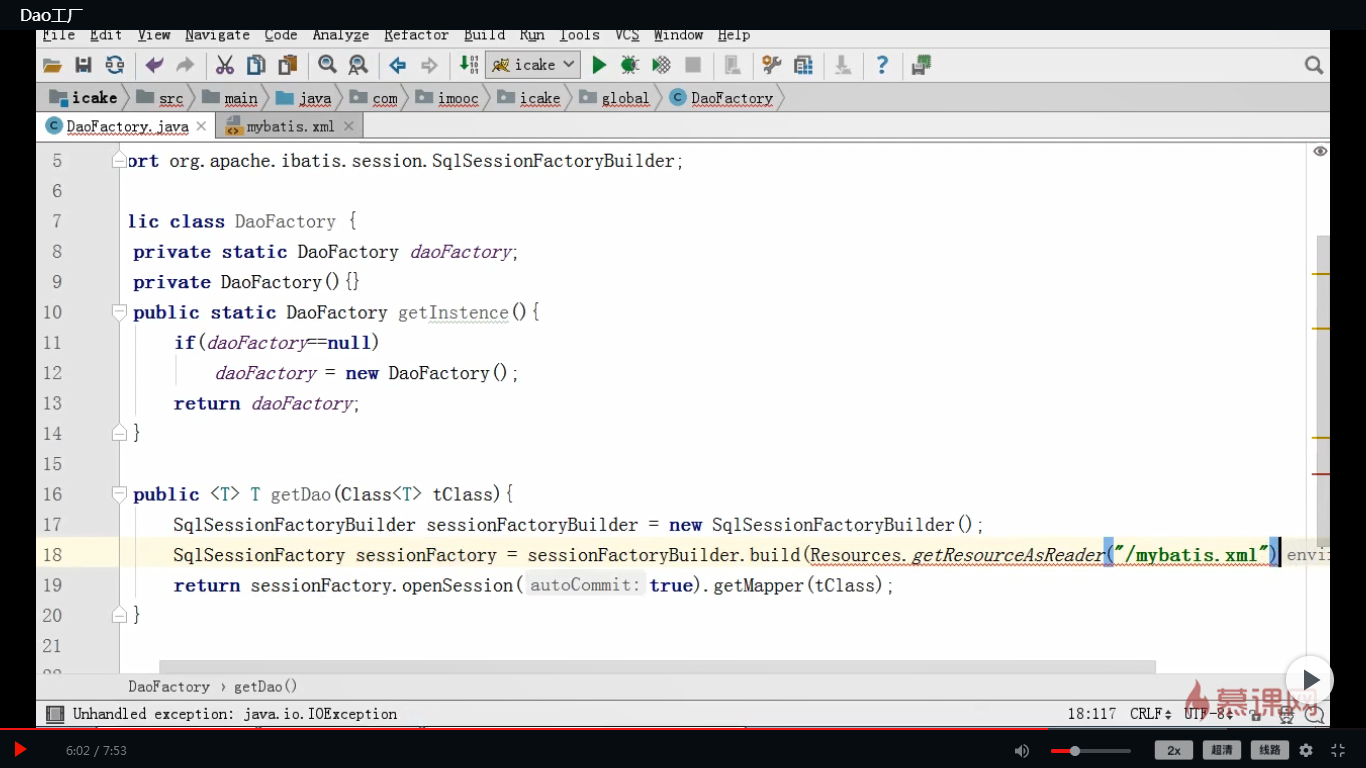Click the Synchronize toolbar icon
1366x768 pixels.
pyautogui.click(x=115, y=65)
